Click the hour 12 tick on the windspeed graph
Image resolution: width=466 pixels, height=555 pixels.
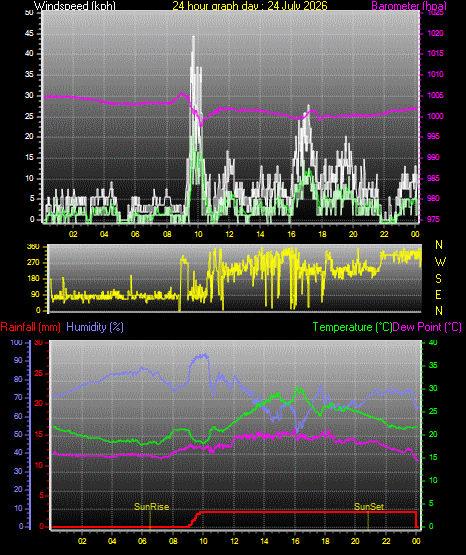pos(229,234)
